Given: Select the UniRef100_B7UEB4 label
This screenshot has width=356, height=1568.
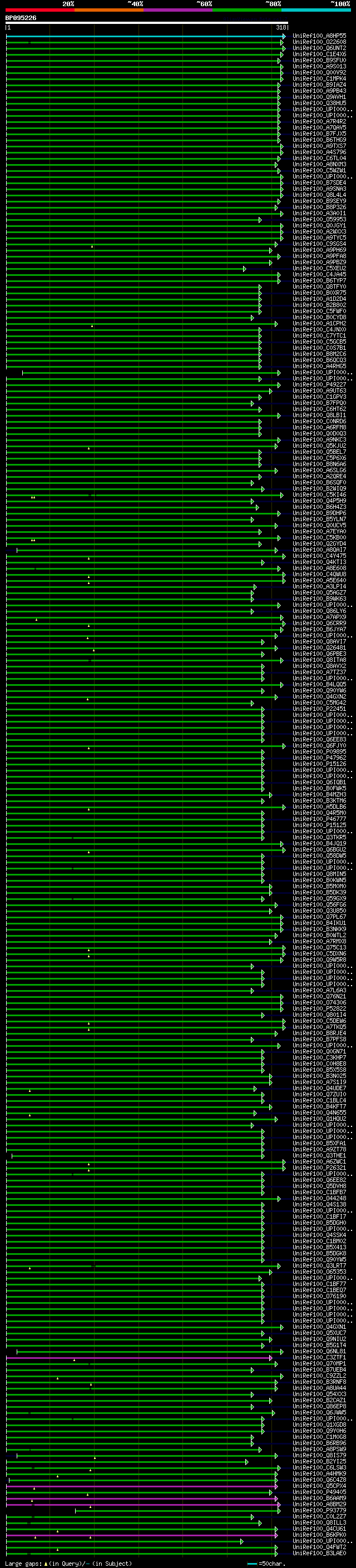Looking at the screenshot, I should [319, 1371].
